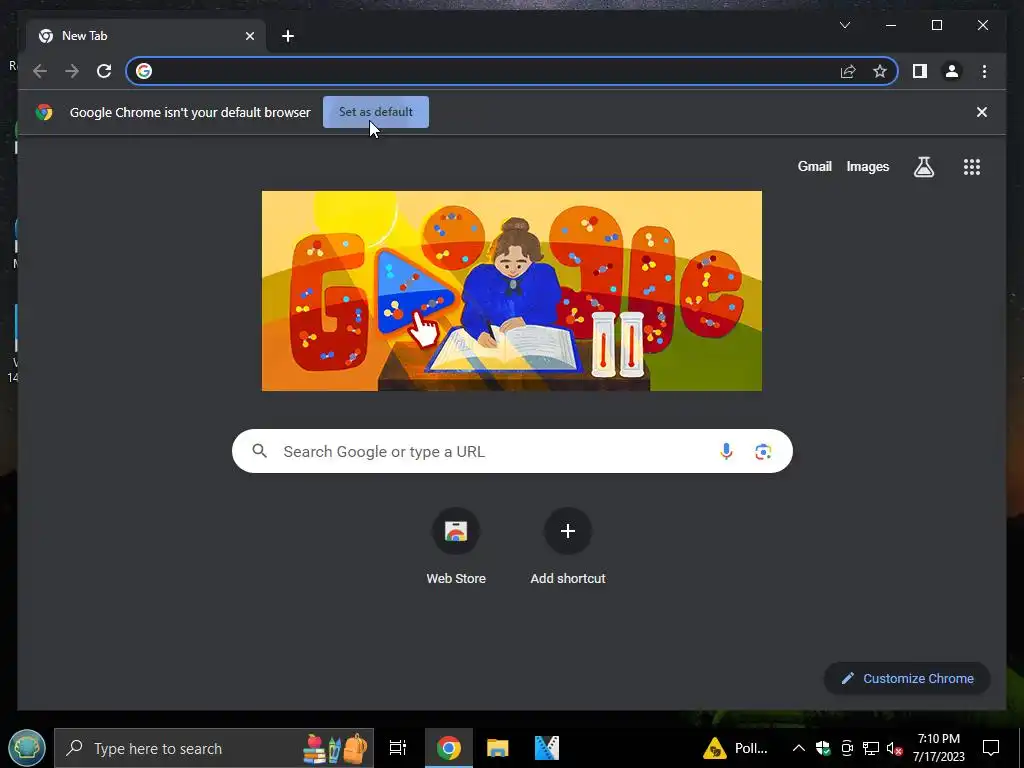Open the Web Store shortcut
This screenshot has width=1024, height=768.
pyautogui.click(x=456, y=547)
